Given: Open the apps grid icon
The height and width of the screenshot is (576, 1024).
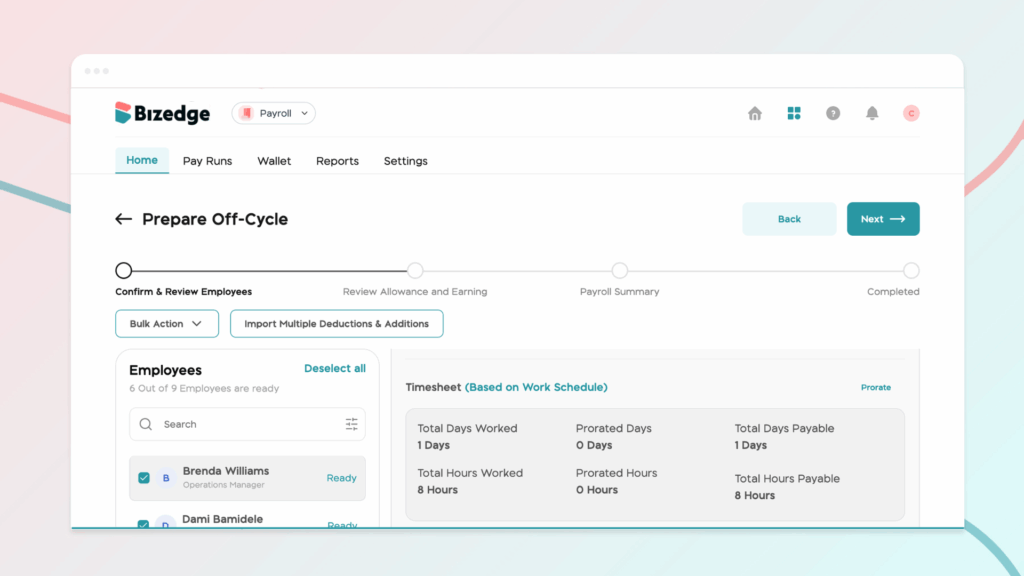Looking at the screenshot, I should coord(794,114).
